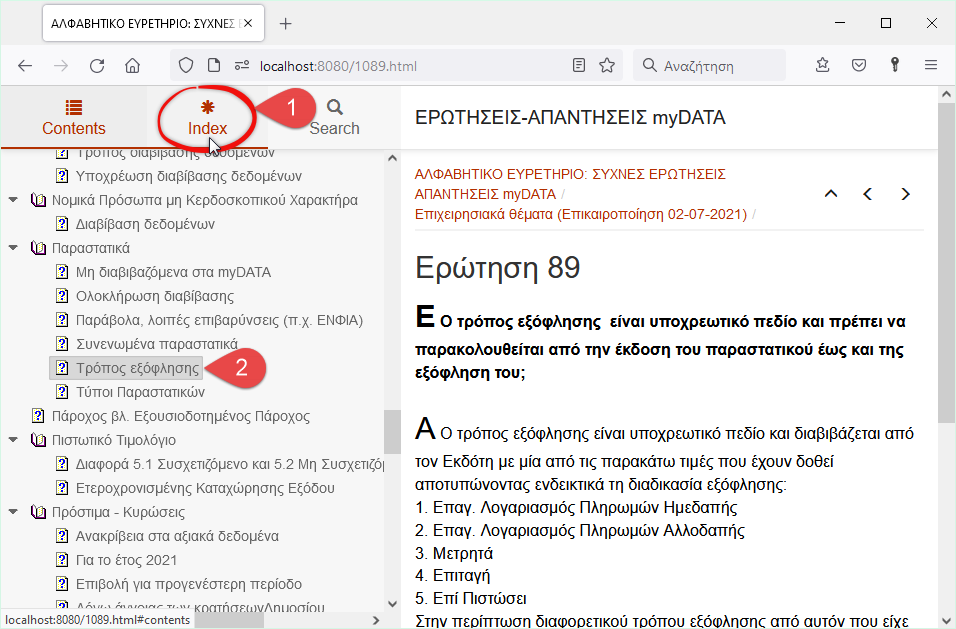The width and height of the screenshot is (956, 629).
Task: Click list item 3. Μετρητά
Action: (454, 553)
